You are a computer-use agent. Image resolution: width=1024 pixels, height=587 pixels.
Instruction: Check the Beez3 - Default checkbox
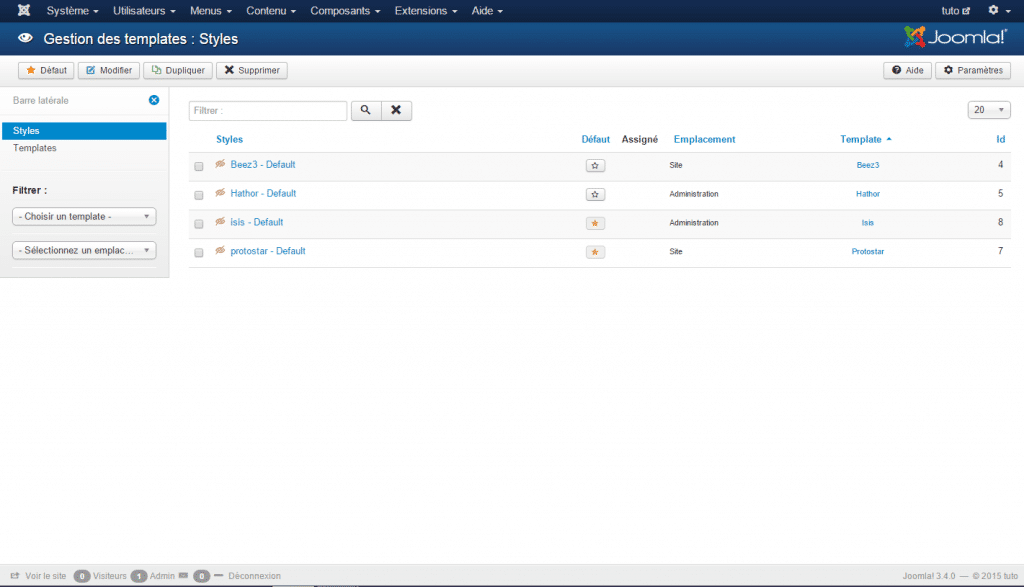(x=199, y=166)
